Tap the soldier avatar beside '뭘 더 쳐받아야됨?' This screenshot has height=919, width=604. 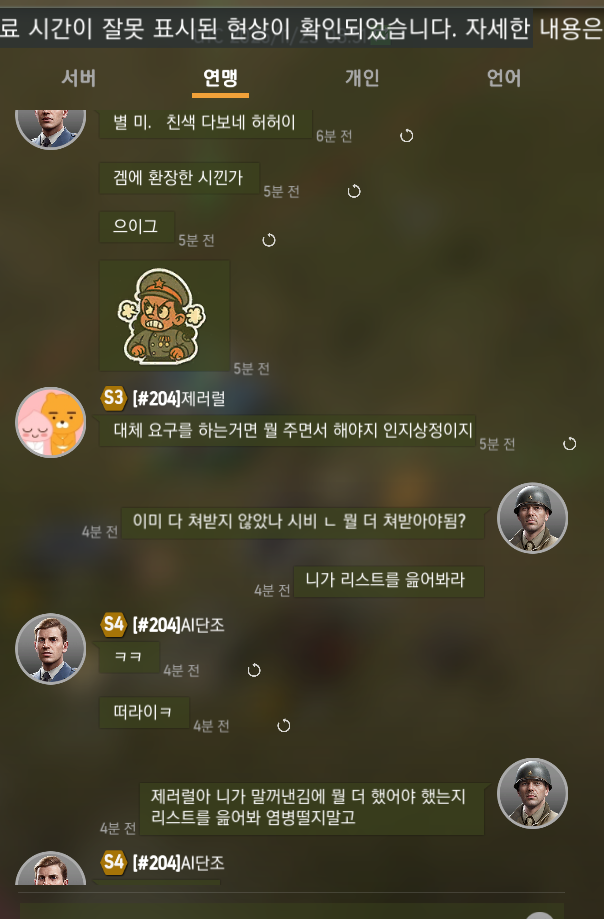click(x=533, y=519)
